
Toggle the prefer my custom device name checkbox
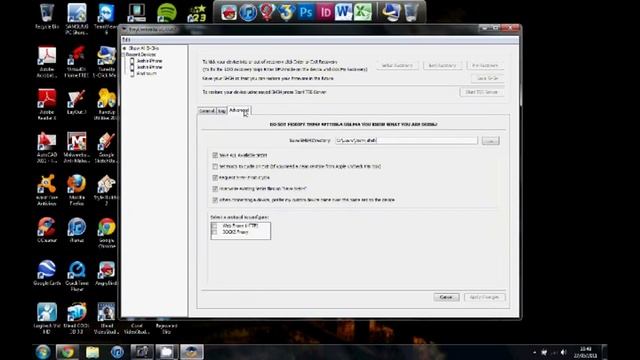(x=215, y=200)
